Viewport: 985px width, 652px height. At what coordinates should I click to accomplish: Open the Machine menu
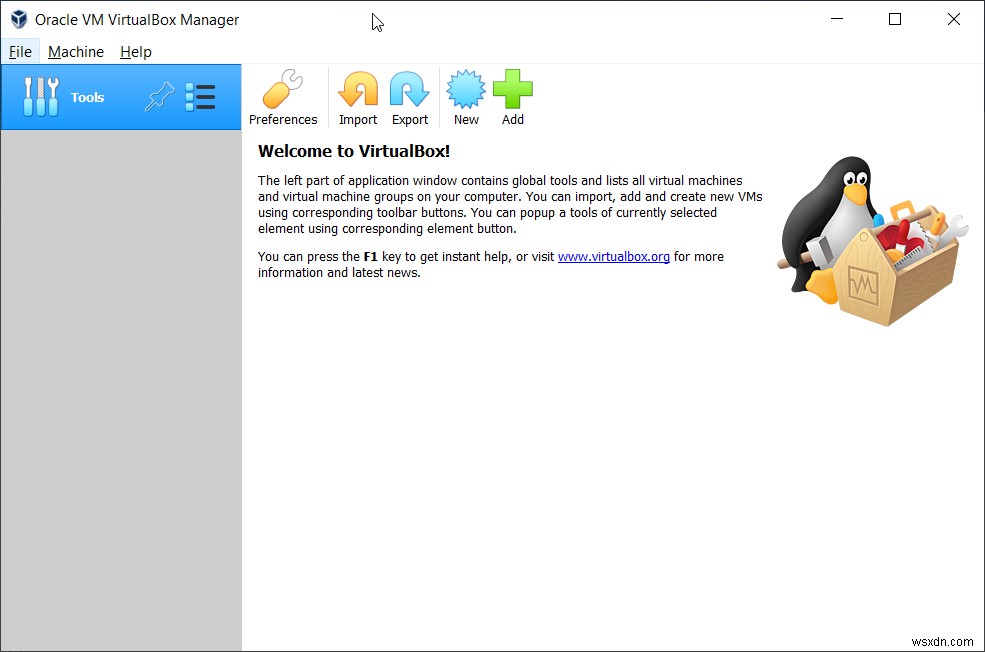point(75,52)
